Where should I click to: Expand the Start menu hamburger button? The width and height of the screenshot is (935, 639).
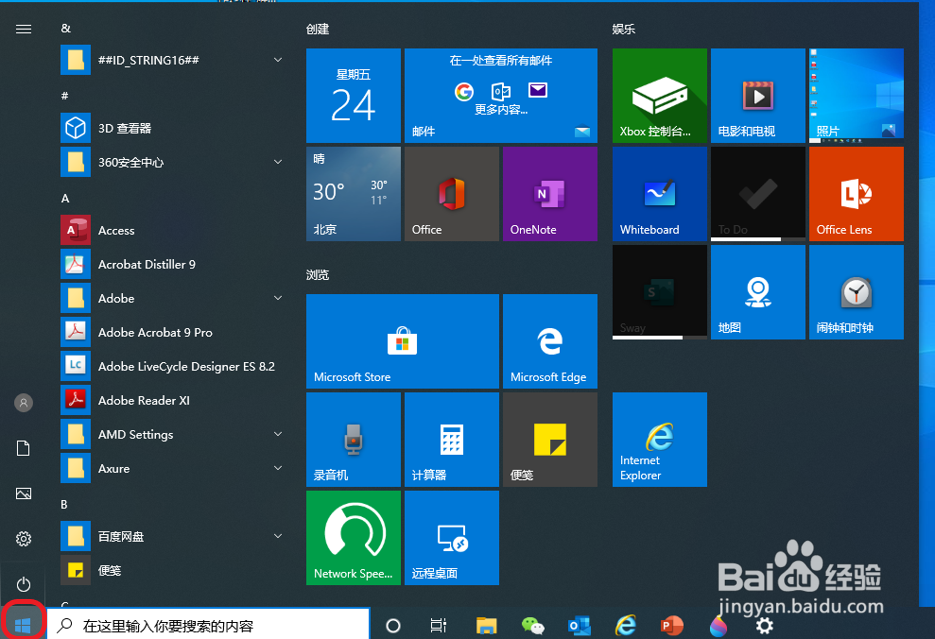(x=23, y=29)
